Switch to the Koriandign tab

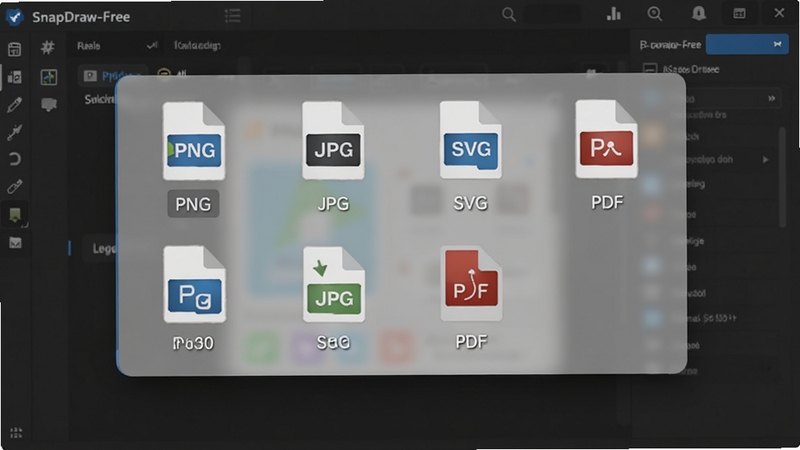(x=197, y=45)
